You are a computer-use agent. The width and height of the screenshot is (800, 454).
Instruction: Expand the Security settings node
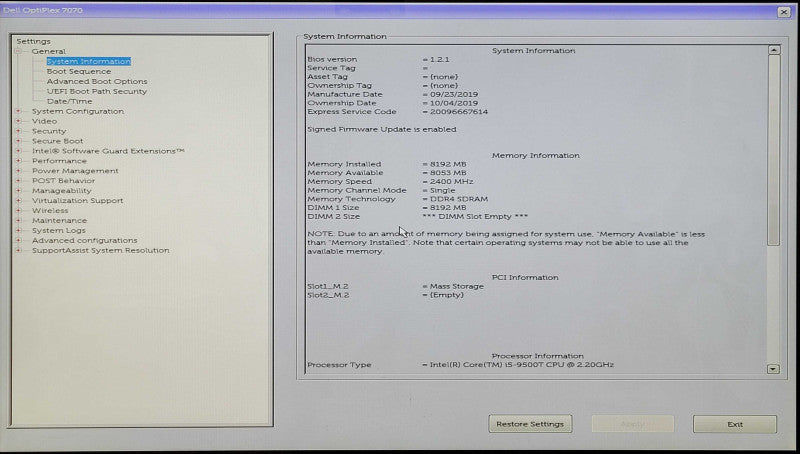click(x=18, y=131)
